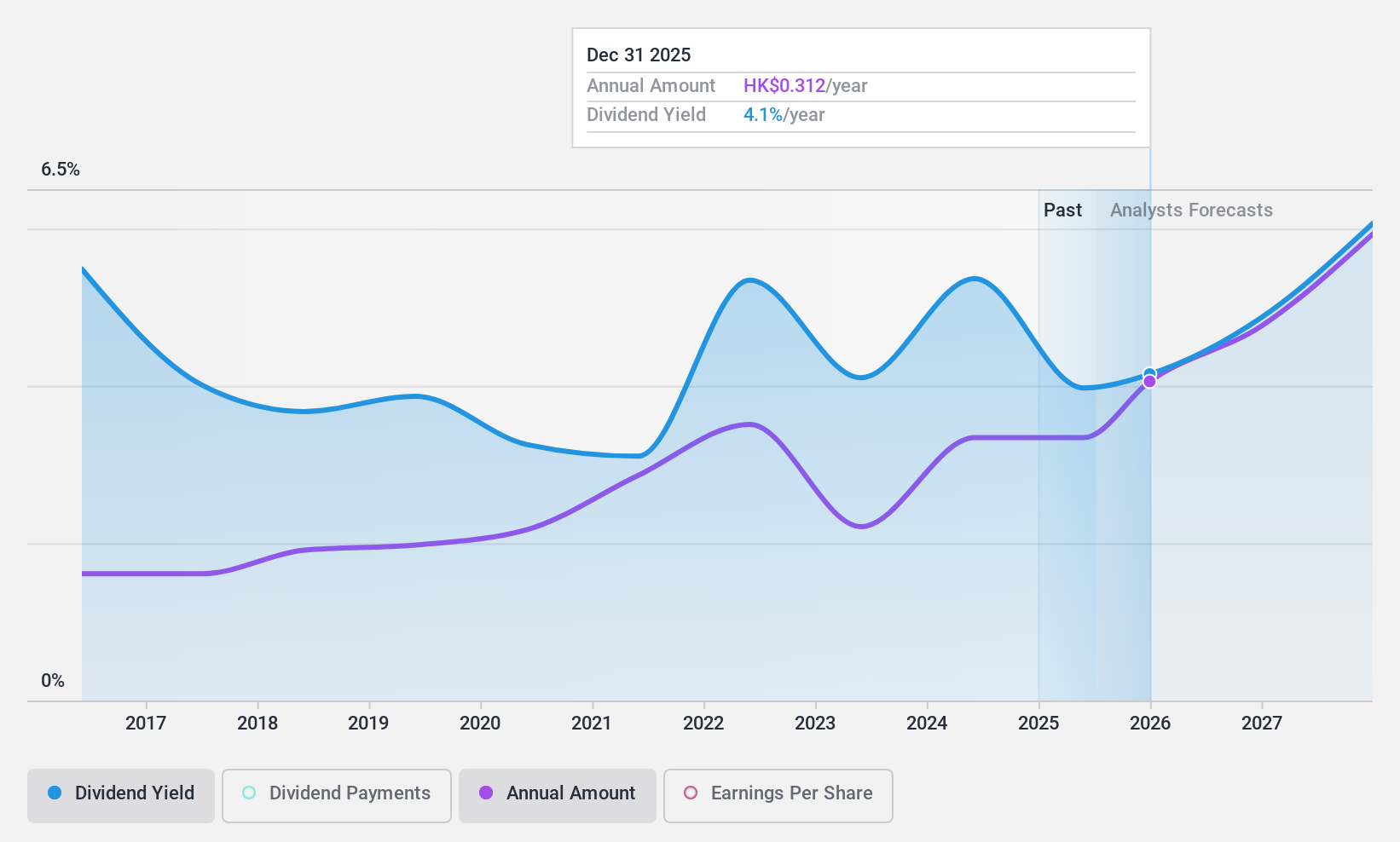Click the 4.1%/year value in tooltip
The height and width of the screenshot is (842, 1400).
click(x=784, y=115)
